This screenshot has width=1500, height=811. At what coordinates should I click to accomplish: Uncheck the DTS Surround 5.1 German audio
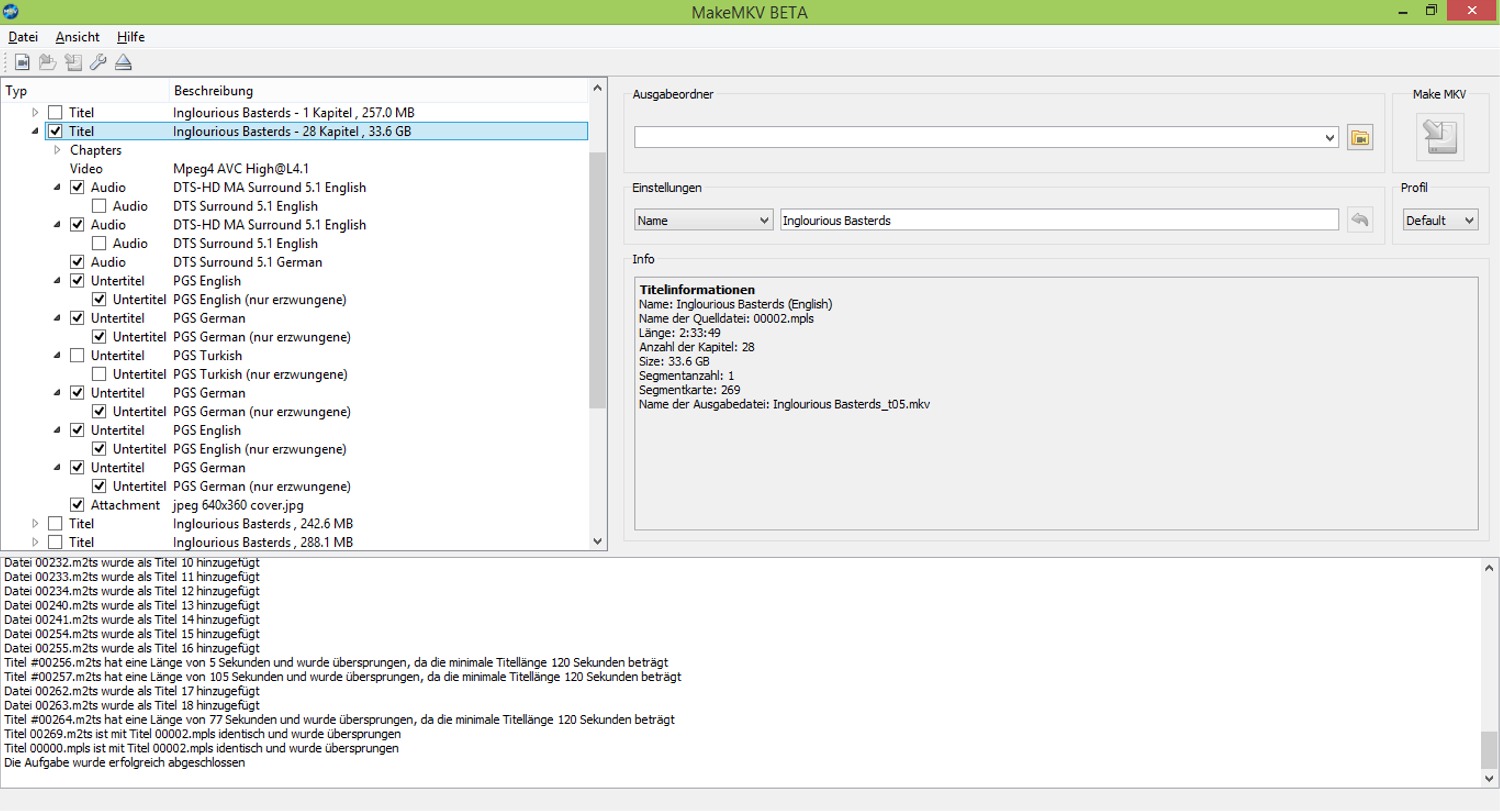click(x=77, y=262)
